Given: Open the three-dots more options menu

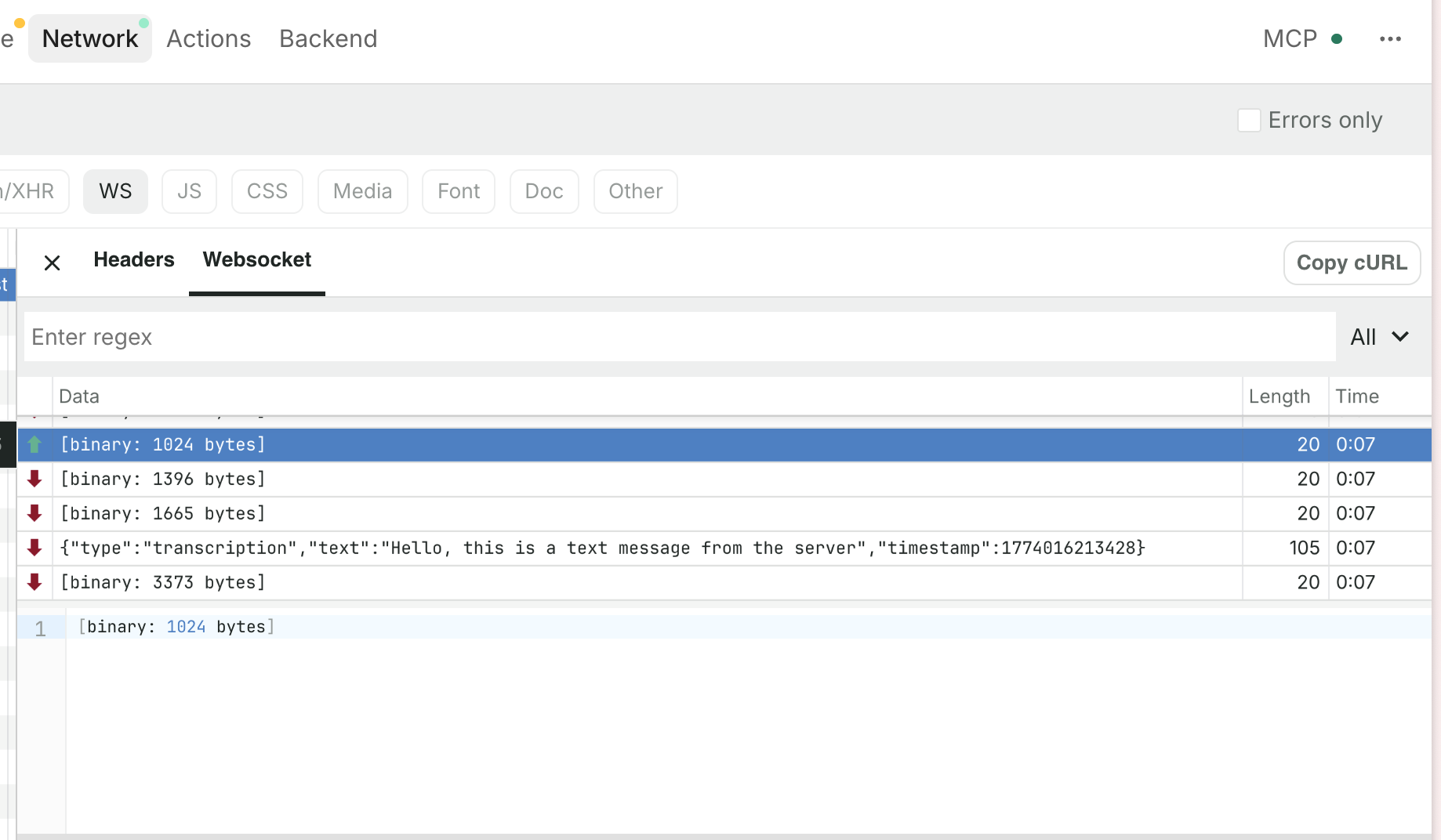Looking at the screenshot, I should [1390, 39].
